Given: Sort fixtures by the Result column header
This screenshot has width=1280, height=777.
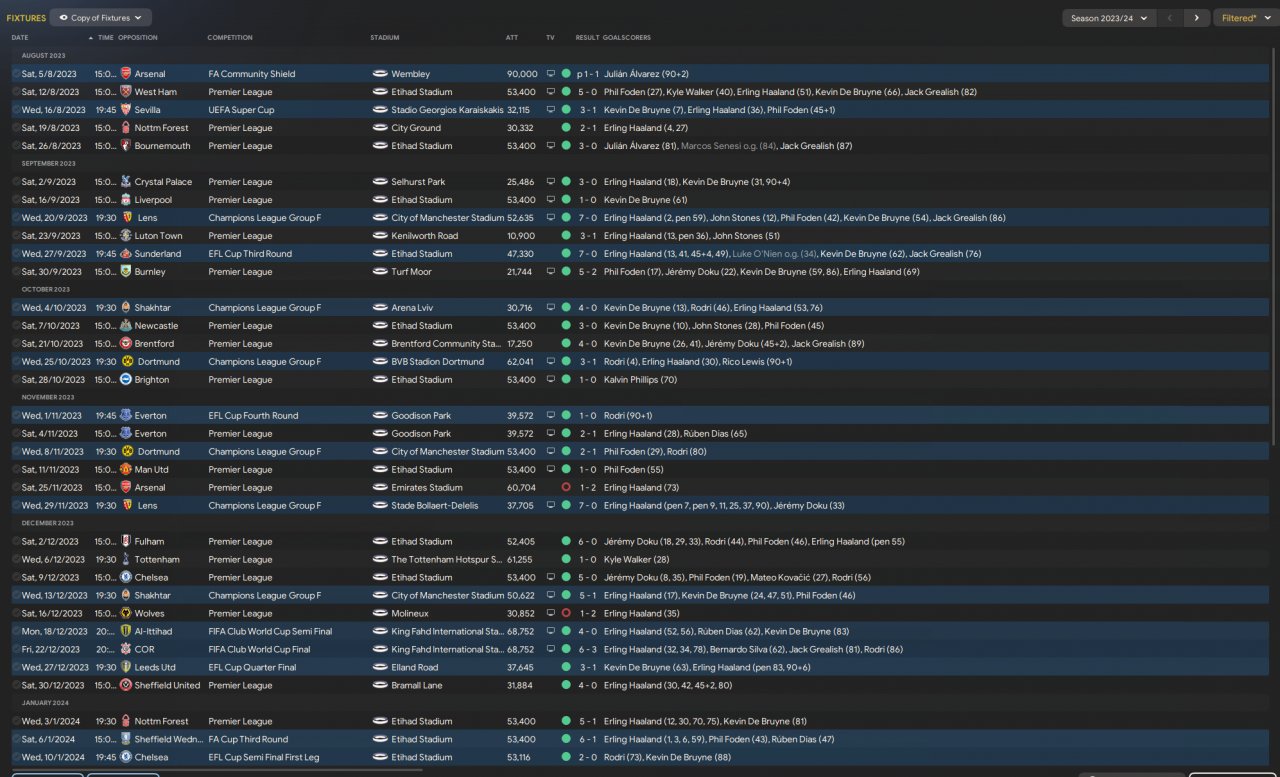Looking at the screenshot, I should click(x=587, y=38).
